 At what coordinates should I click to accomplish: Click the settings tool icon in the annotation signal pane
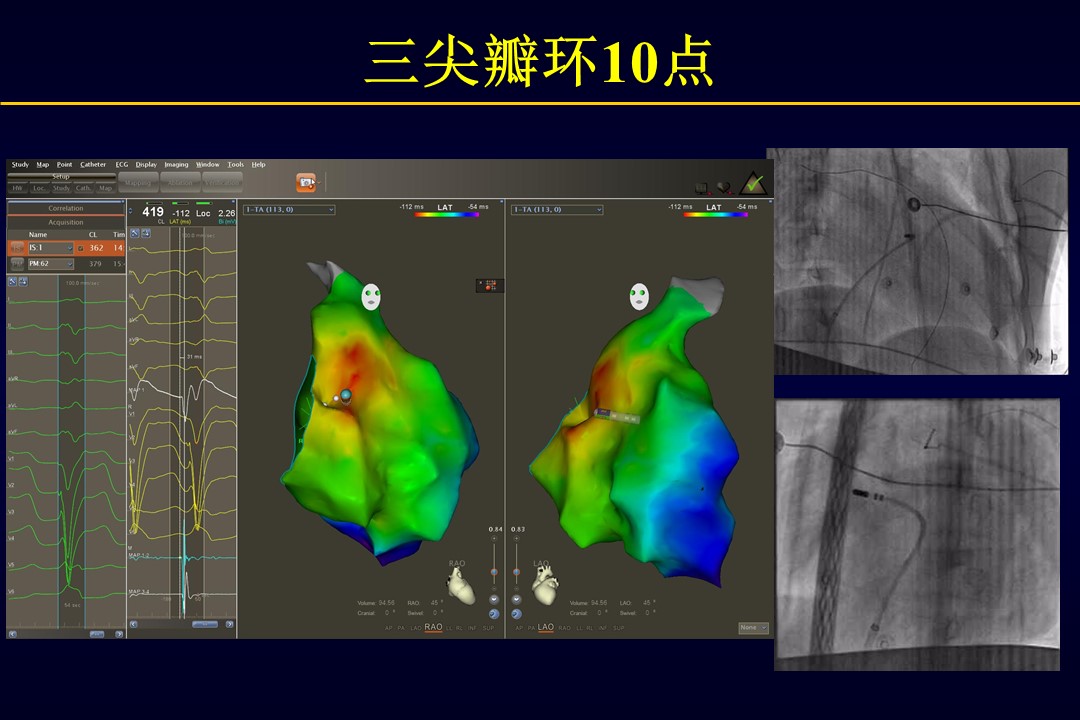(x=135, y=234)
